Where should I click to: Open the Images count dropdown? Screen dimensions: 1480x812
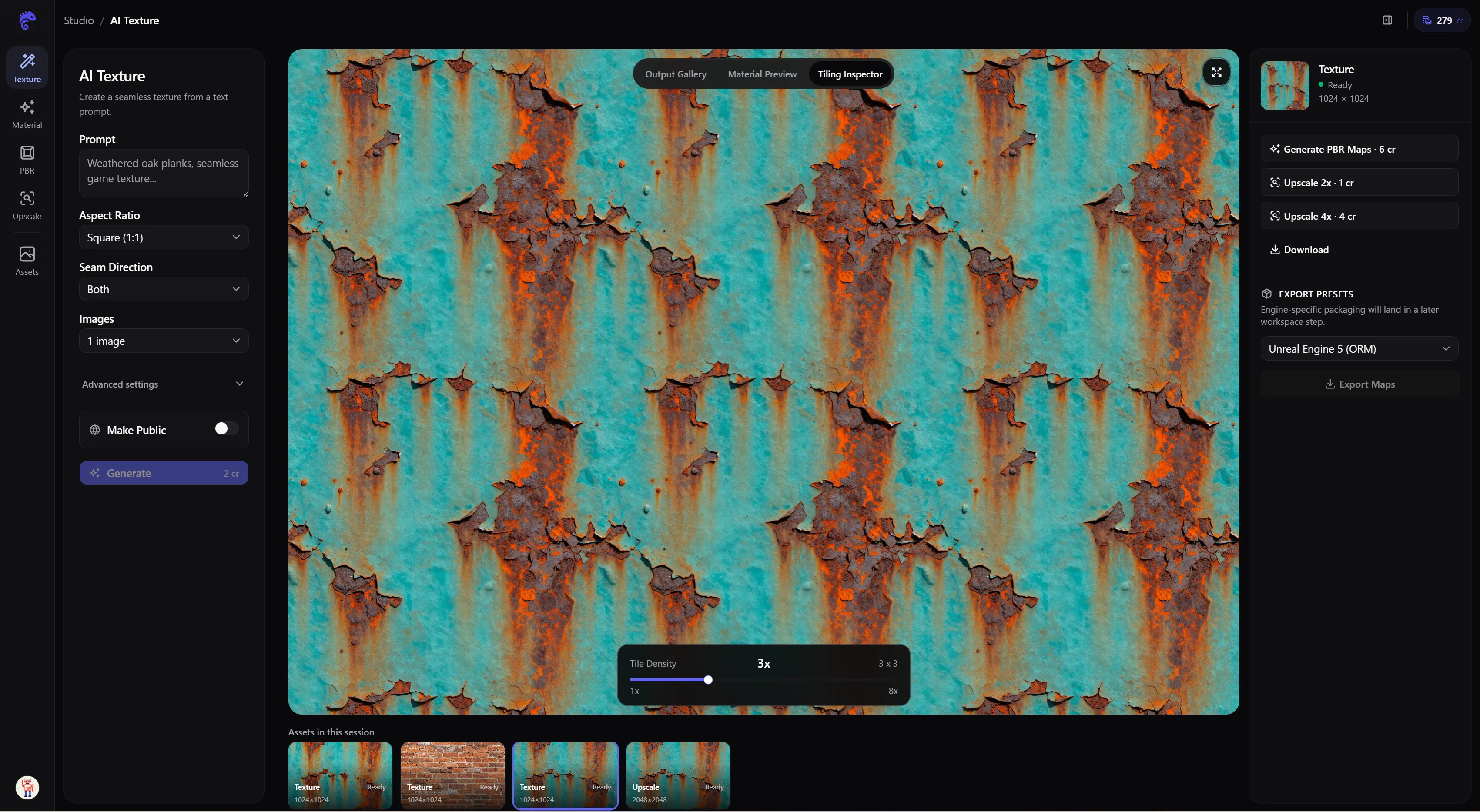[x=164, y=341]
